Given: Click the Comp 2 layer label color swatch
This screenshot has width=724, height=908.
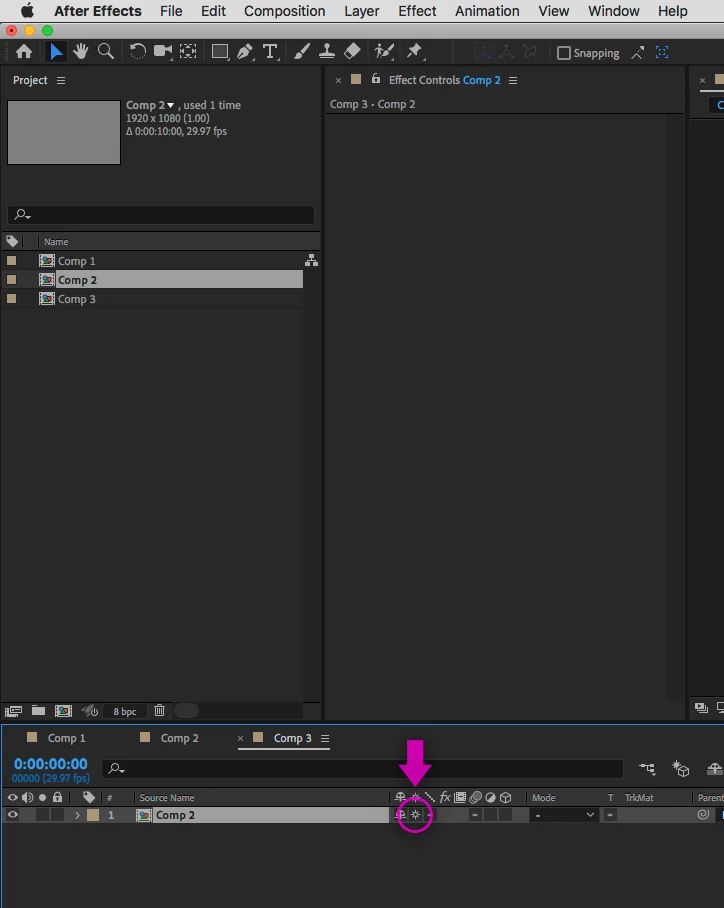Looking at the screenshot, I should click(93, 815).
